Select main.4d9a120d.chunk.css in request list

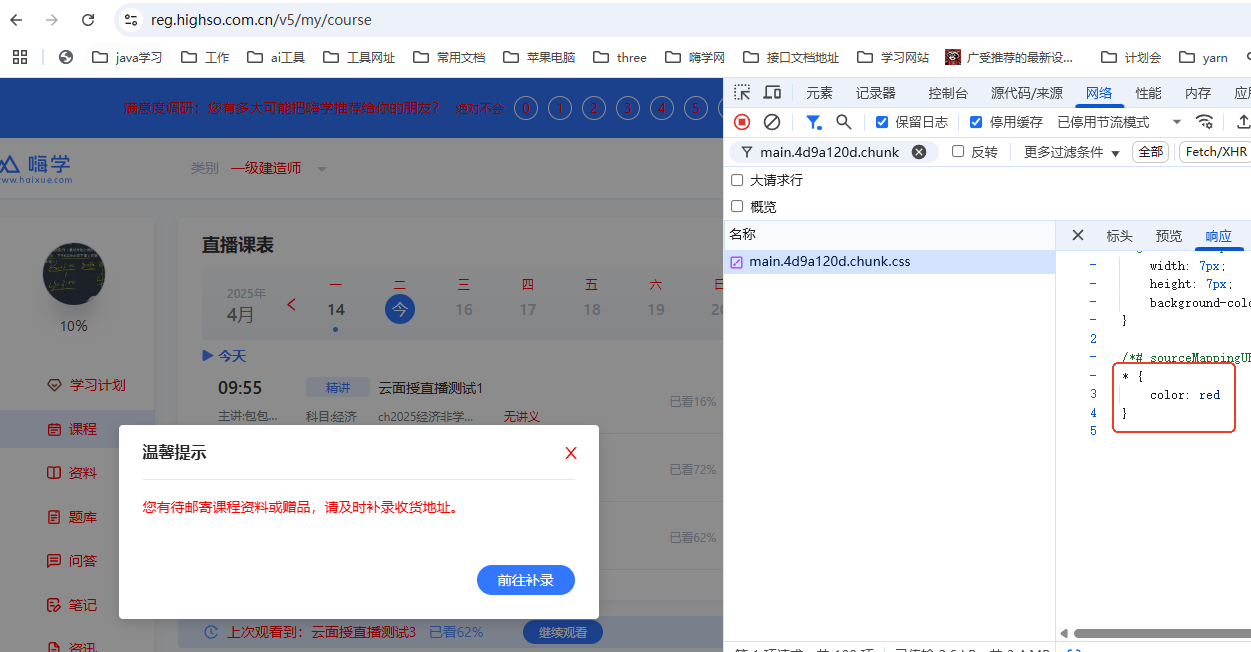tap(829, 262)
